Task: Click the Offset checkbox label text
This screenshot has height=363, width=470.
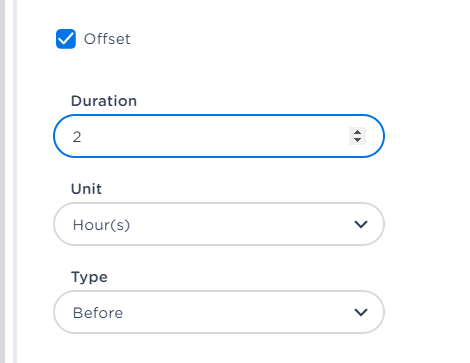Action: coord(107,39)
